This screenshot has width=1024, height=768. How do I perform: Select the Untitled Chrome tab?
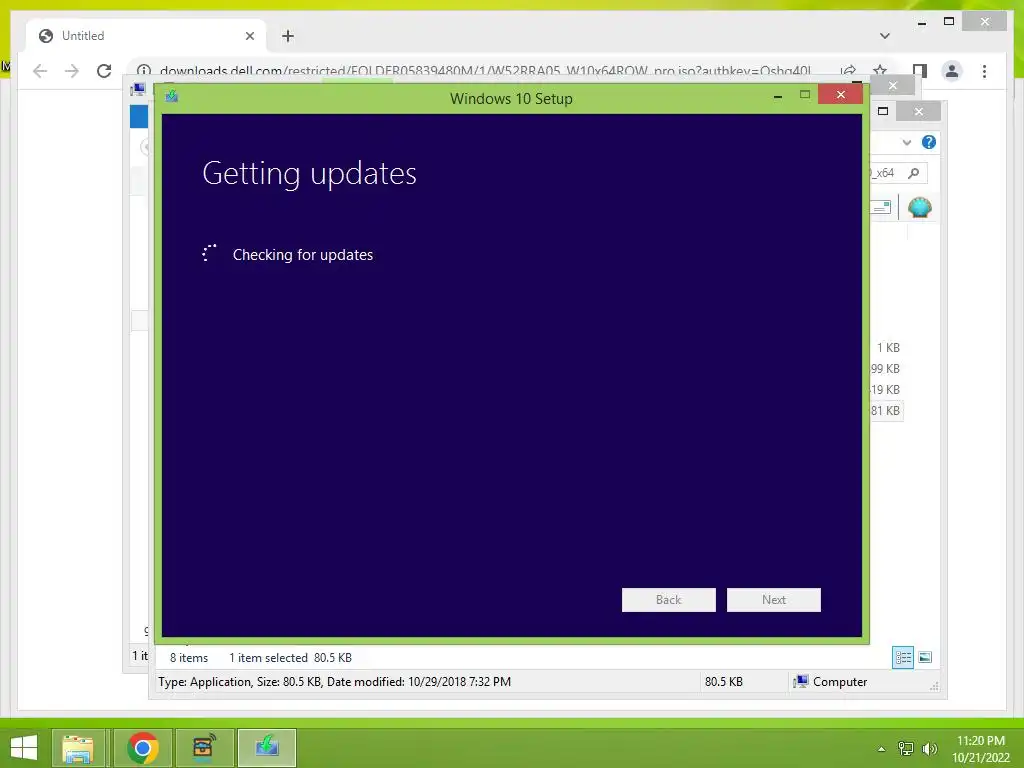[x=146, y=36]
